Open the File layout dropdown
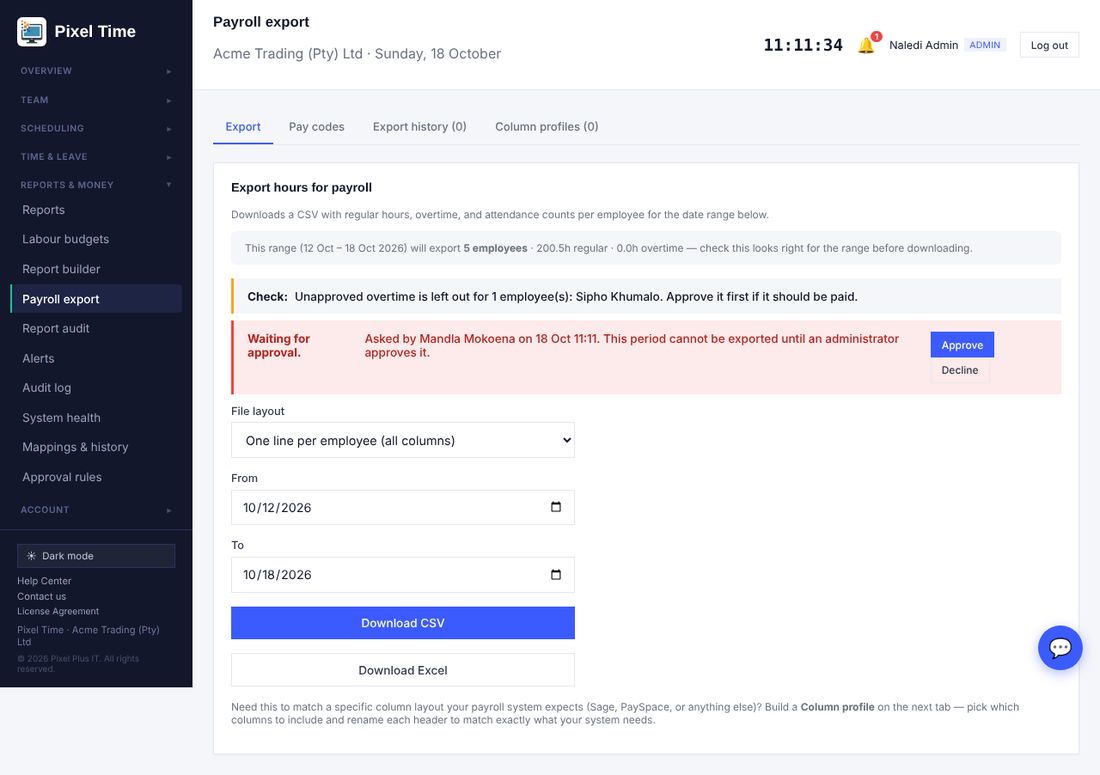The width and height of the screenshot is (1100, 775). 403,440
